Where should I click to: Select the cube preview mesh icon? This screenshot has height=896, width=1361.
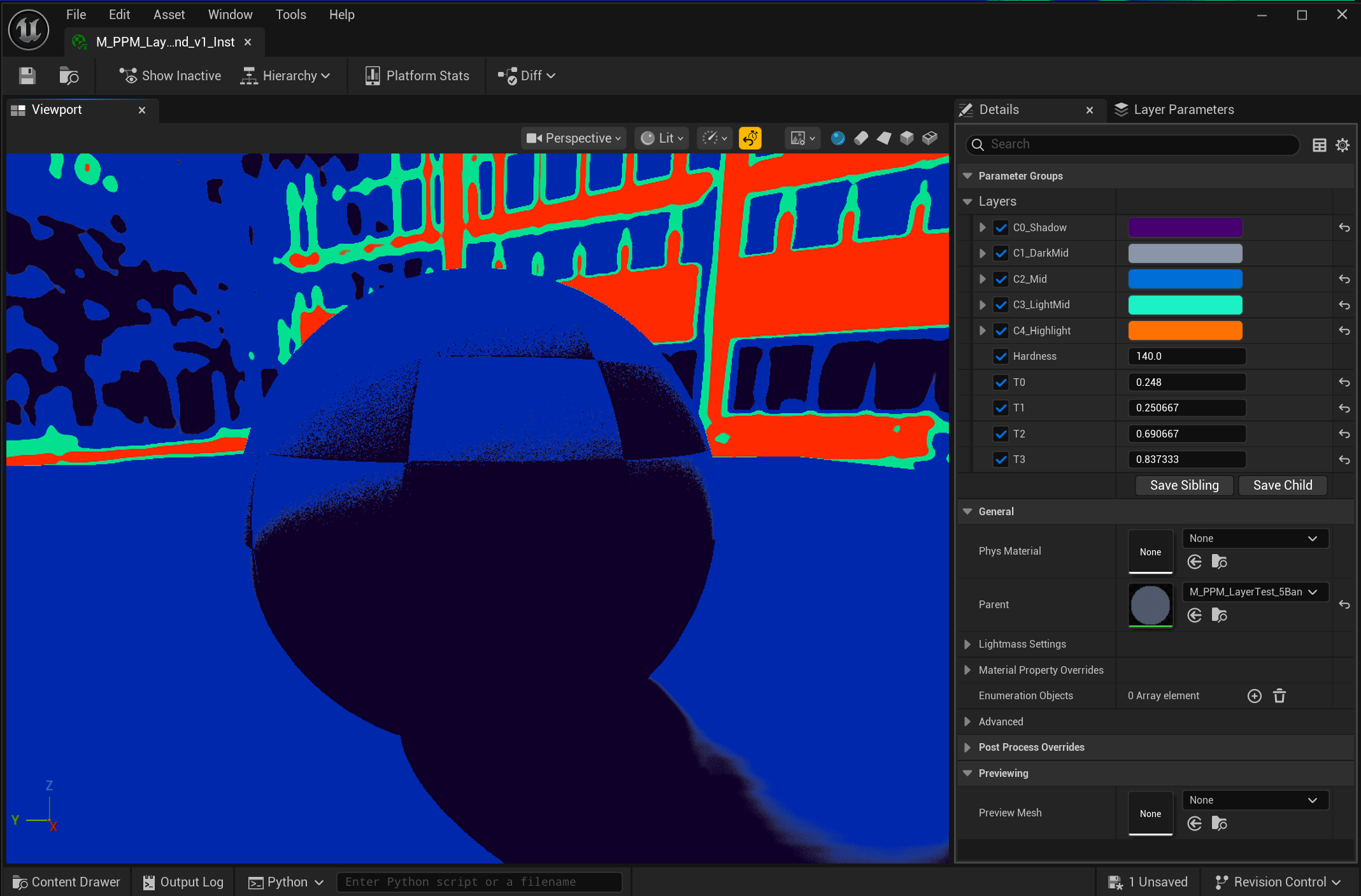click(x=907, y=138)
